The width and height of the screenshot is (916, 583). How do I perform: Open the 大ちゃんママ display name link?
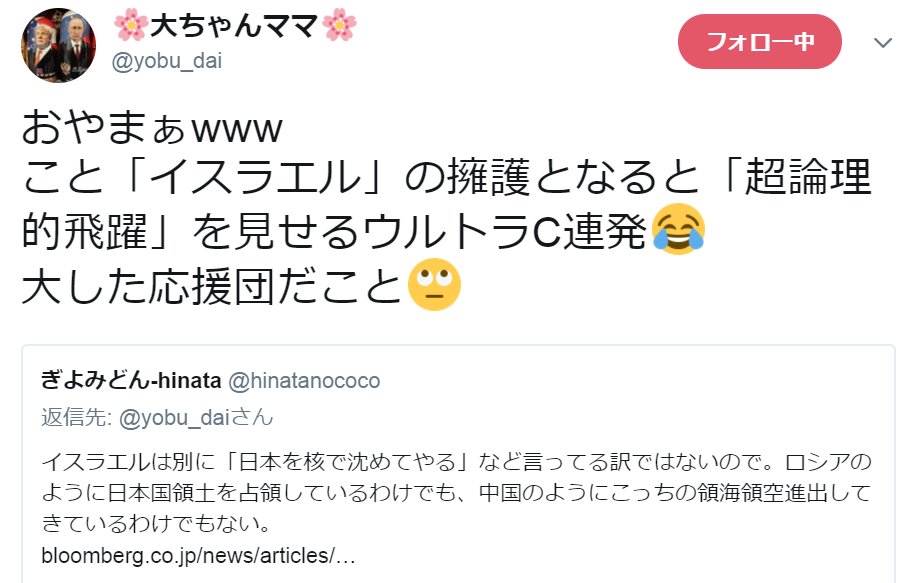[235, 26]
